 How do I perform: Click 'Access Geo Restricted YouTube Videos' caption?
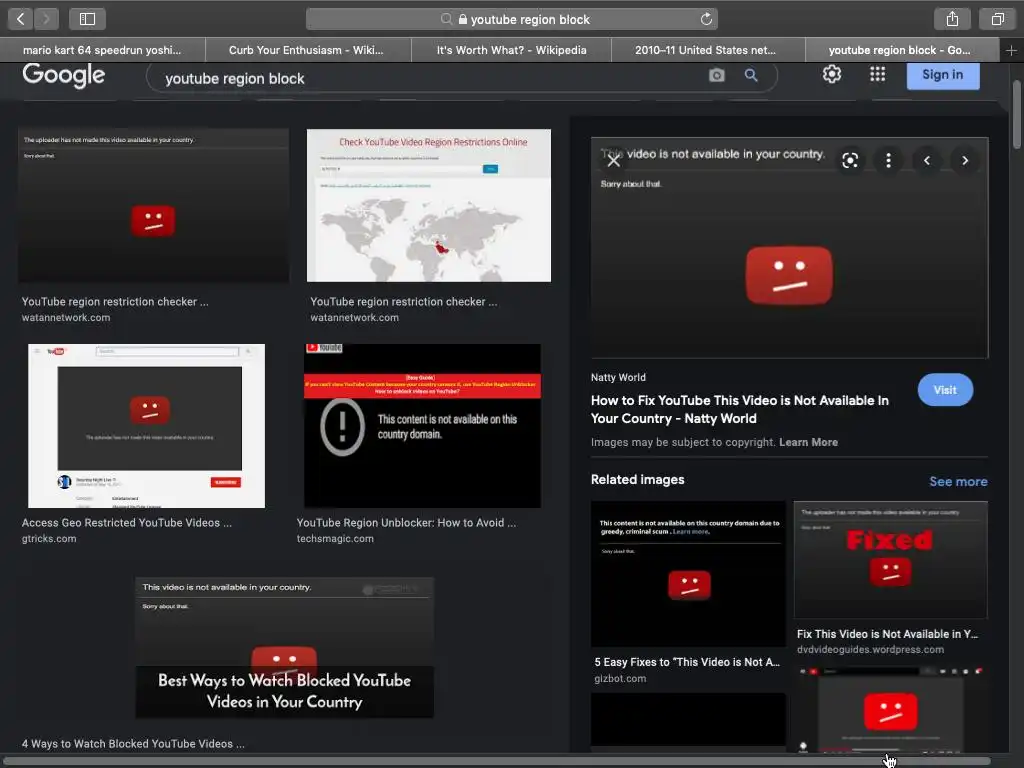coord(127,522)
